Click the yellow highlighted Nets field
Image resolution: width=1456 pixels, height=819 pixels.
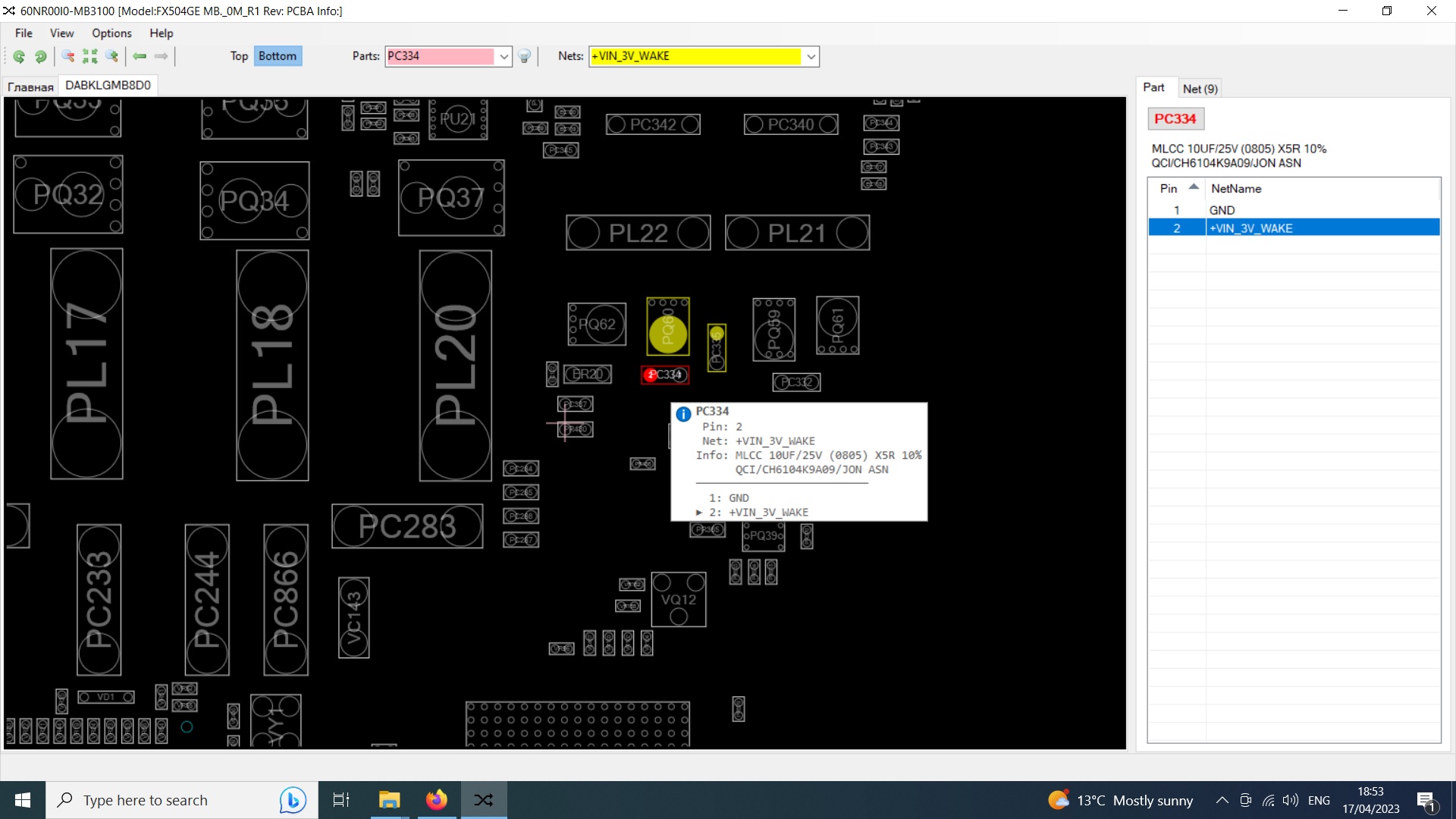tap(695, 57)
